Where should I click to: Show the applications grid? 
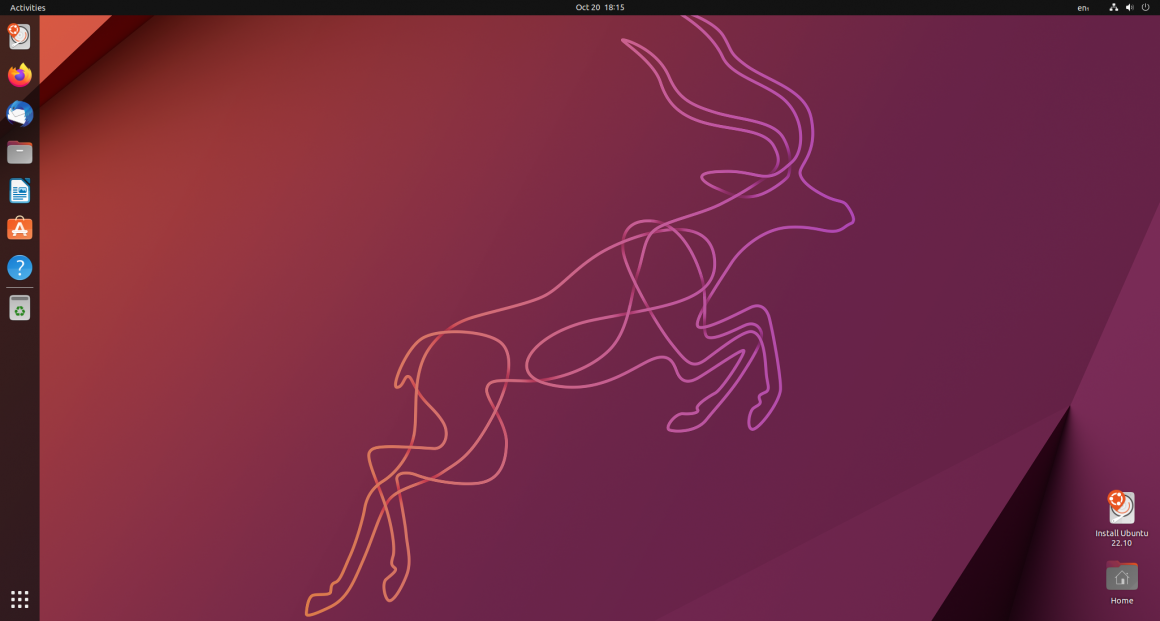[19, 599]
